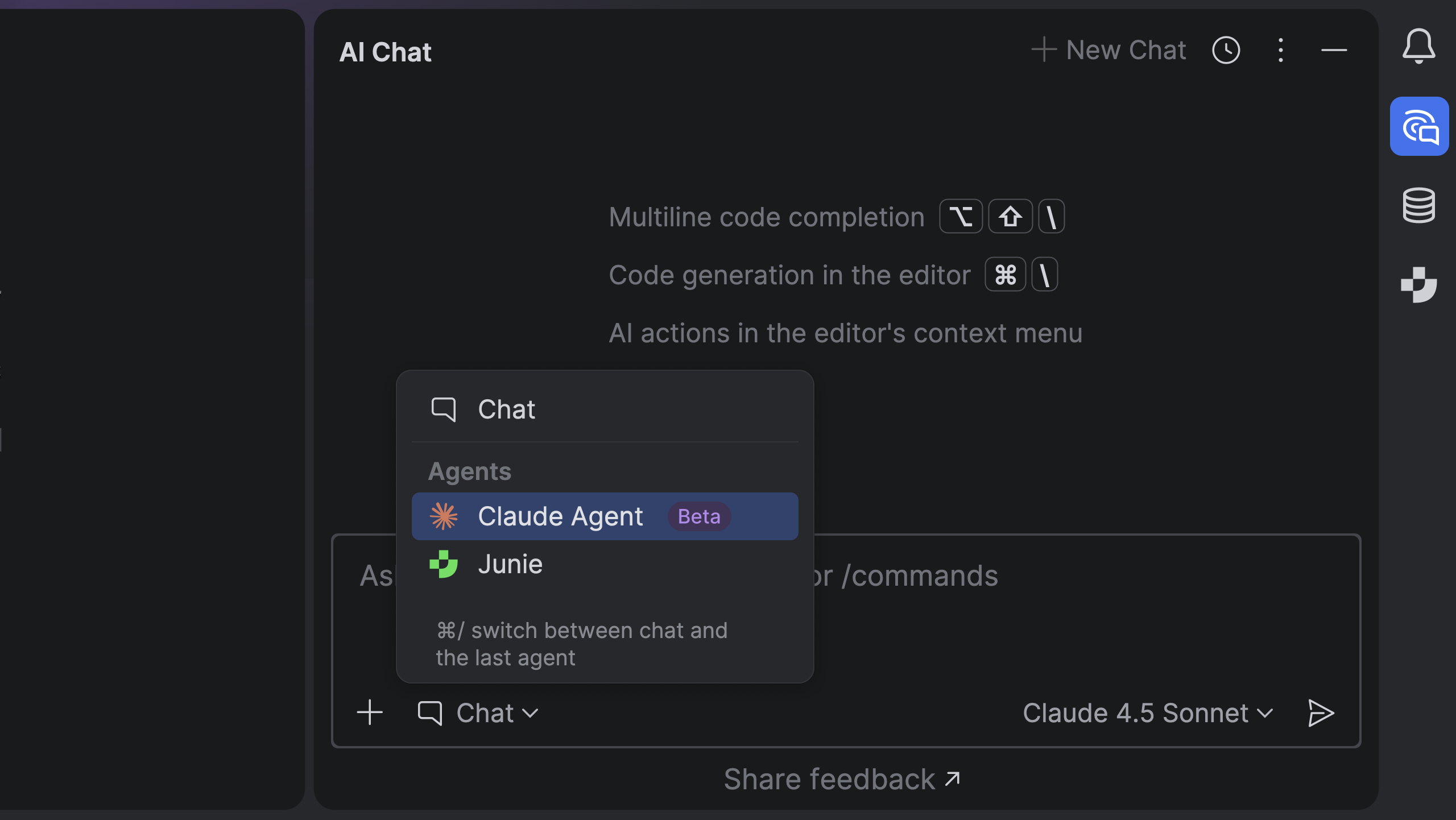Image resolution: width=1456 pixels, height=820 pixels.
Task: Open the three-dot options menu
Action: pyautogui.click(x=1280, y=51)
